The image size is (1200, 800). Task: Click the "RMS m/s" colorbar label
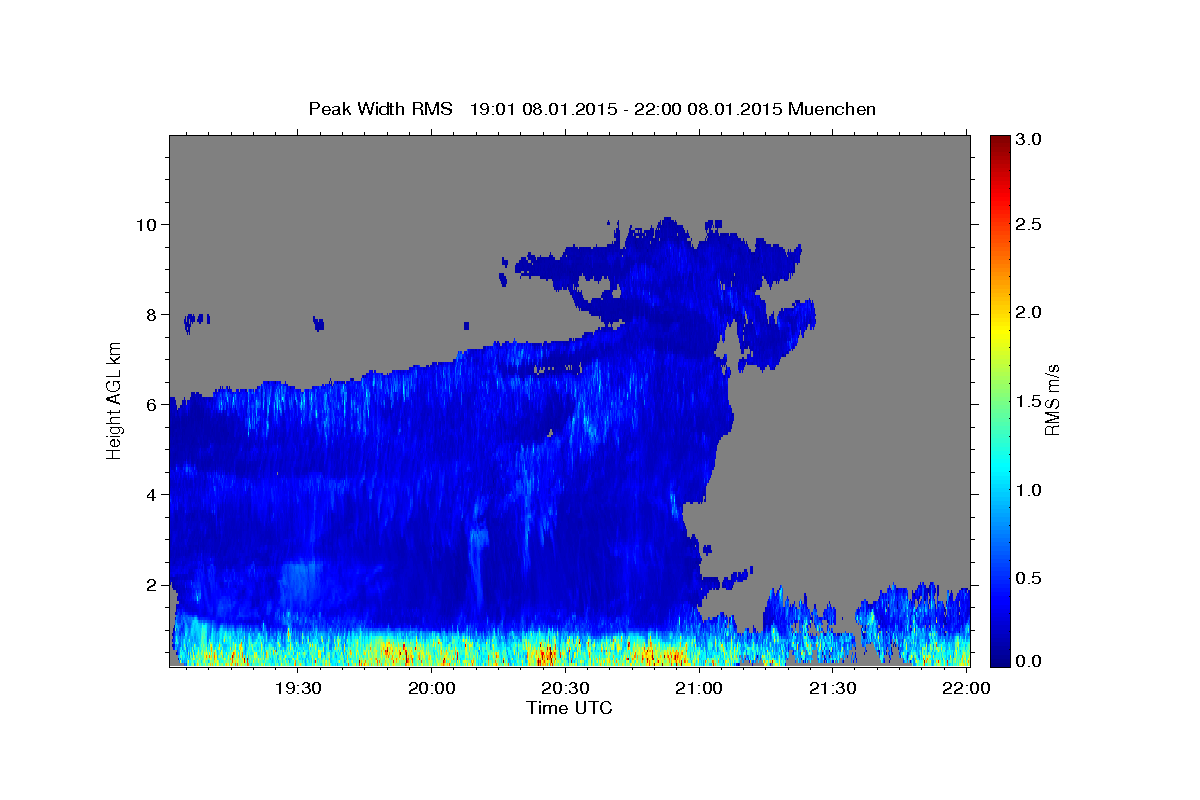(1051, 399)
